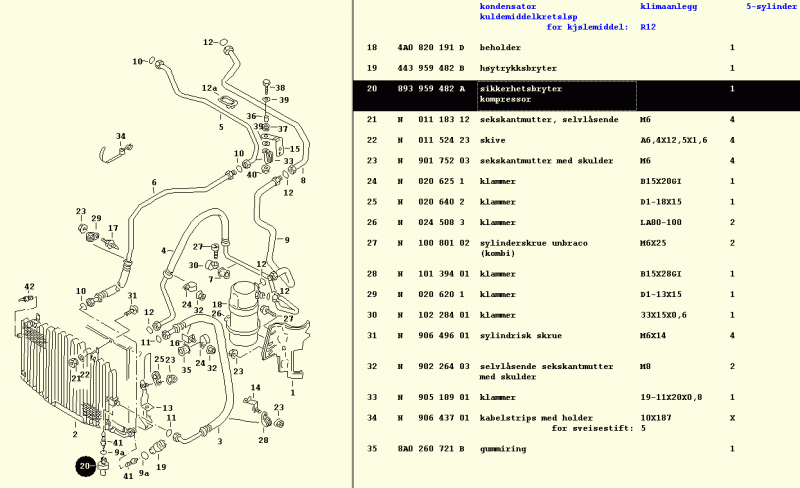Select hose callout 6 in the diagram
This screenshot has height=488, width=800.
coord(154,183)
